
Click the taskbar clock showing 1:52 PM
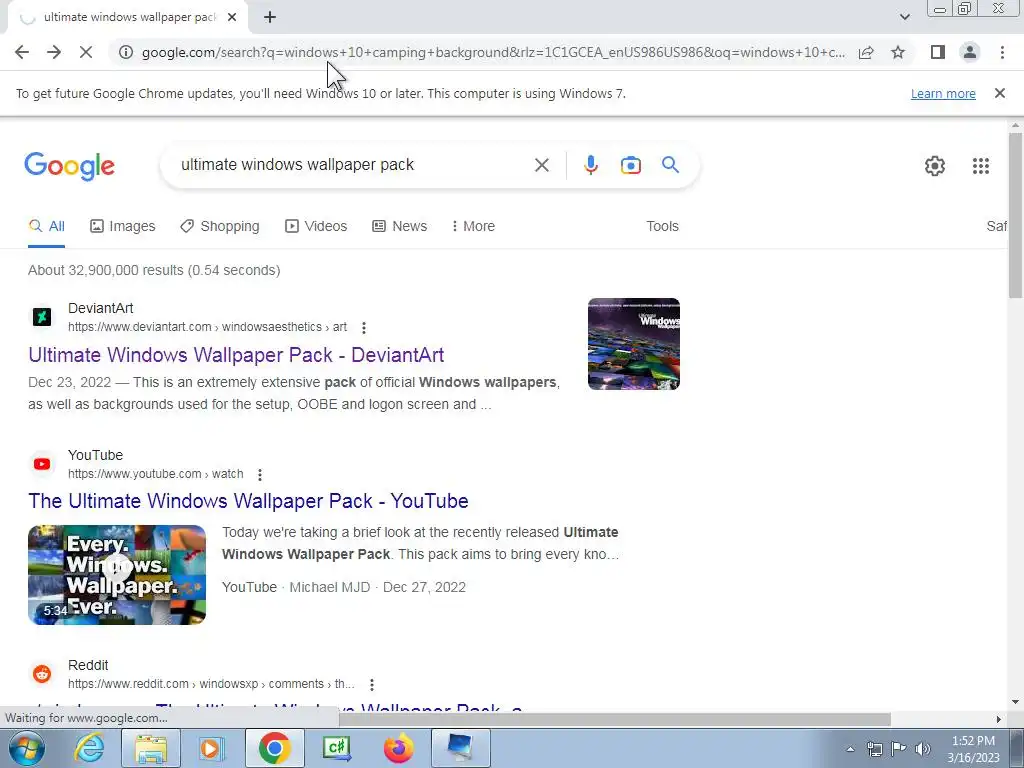point(973,749)
